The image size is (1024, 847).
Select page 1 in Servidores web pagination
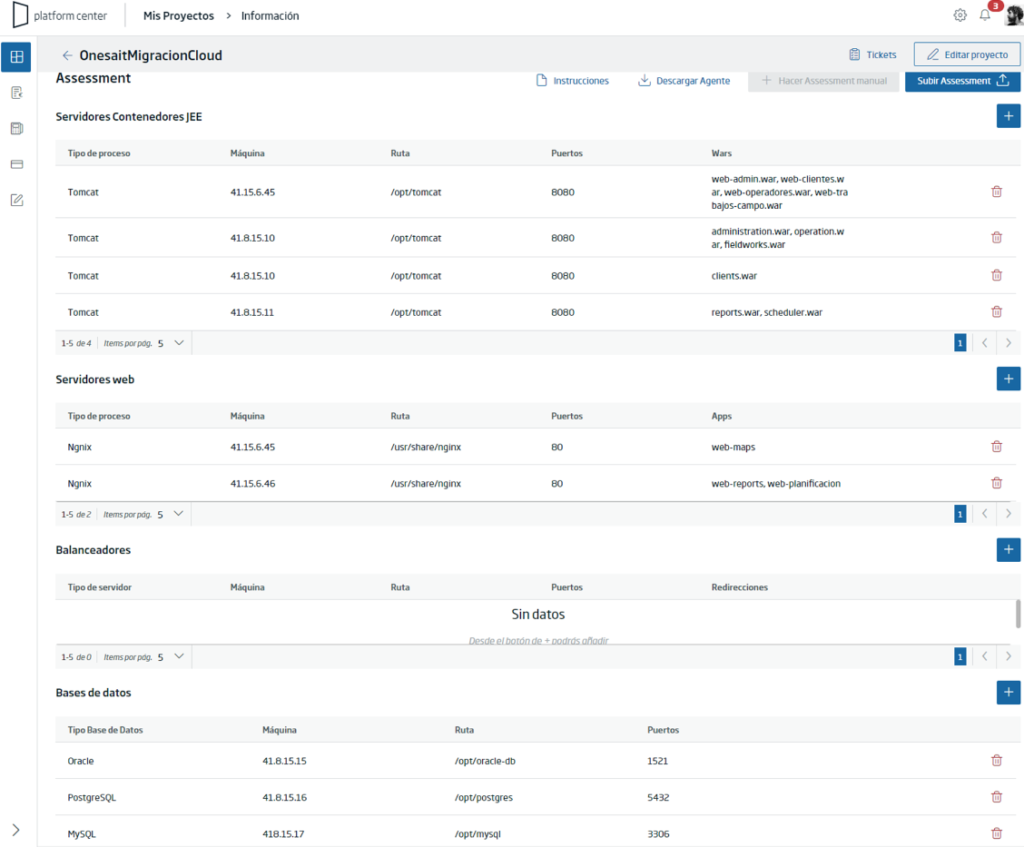click(960, 514)
